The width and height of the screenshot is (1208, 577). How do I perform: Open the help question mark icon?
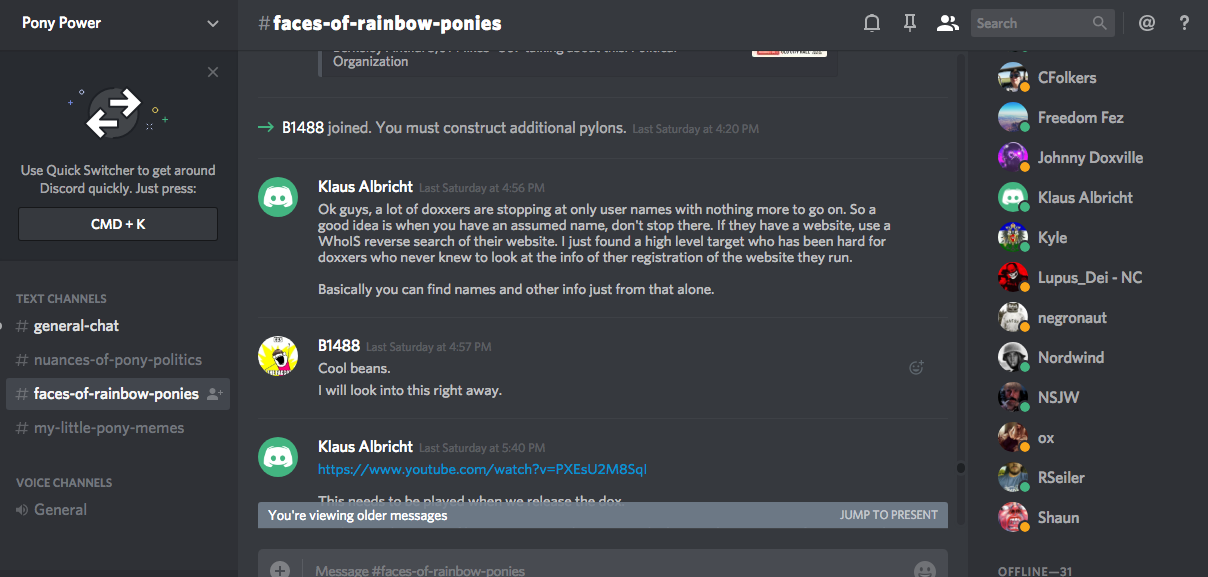tap(1185, 23)
